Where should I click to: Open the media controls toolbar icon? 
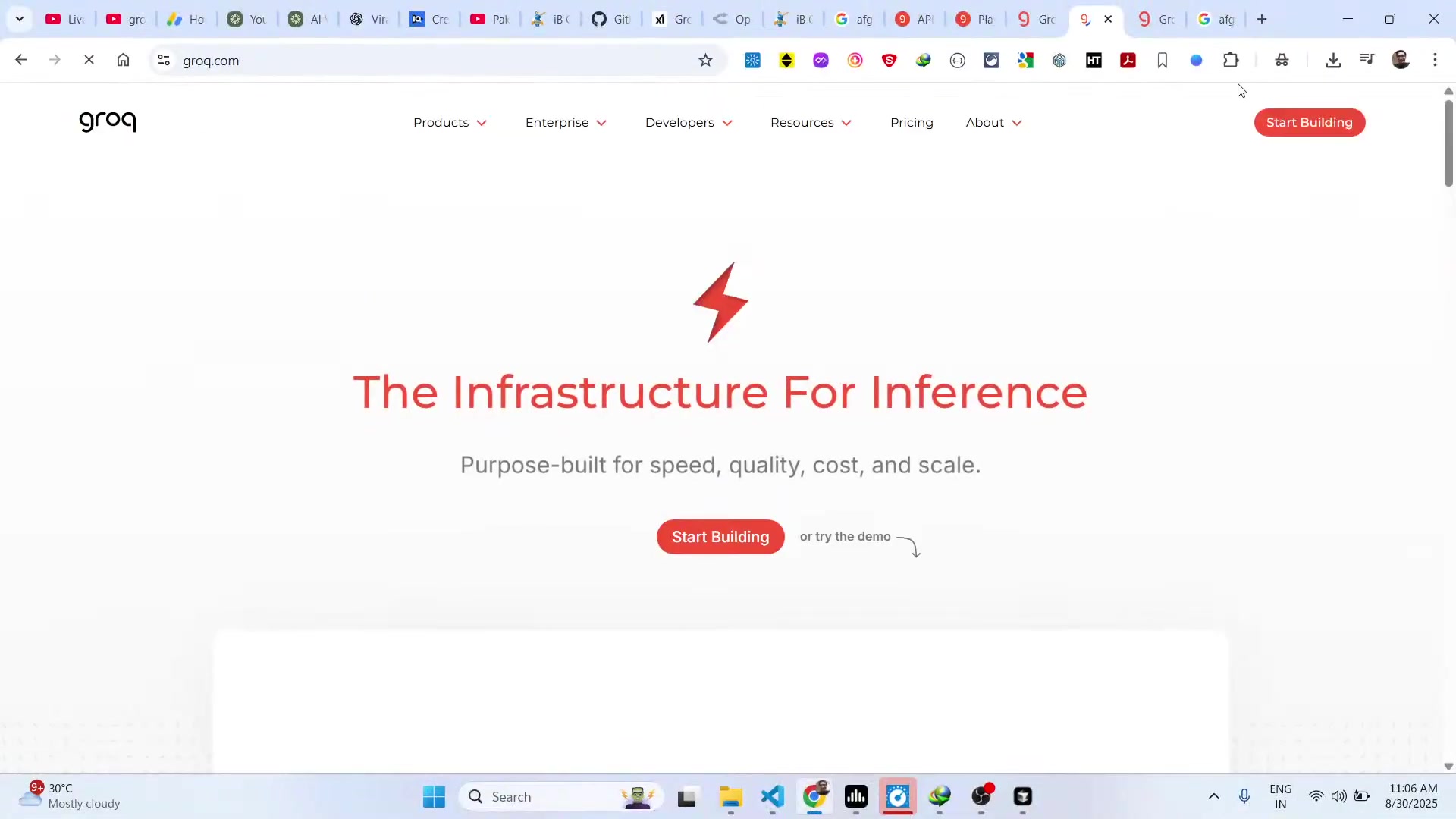pos(1367,60)
